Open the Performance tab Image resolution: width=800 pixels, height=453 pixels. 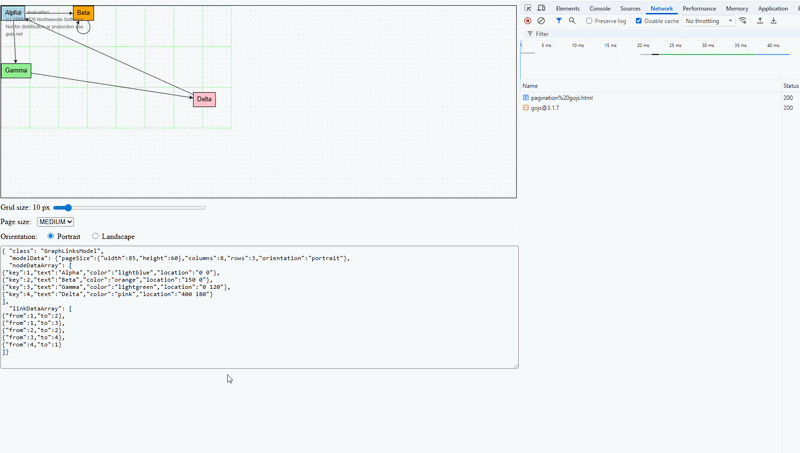699,8
